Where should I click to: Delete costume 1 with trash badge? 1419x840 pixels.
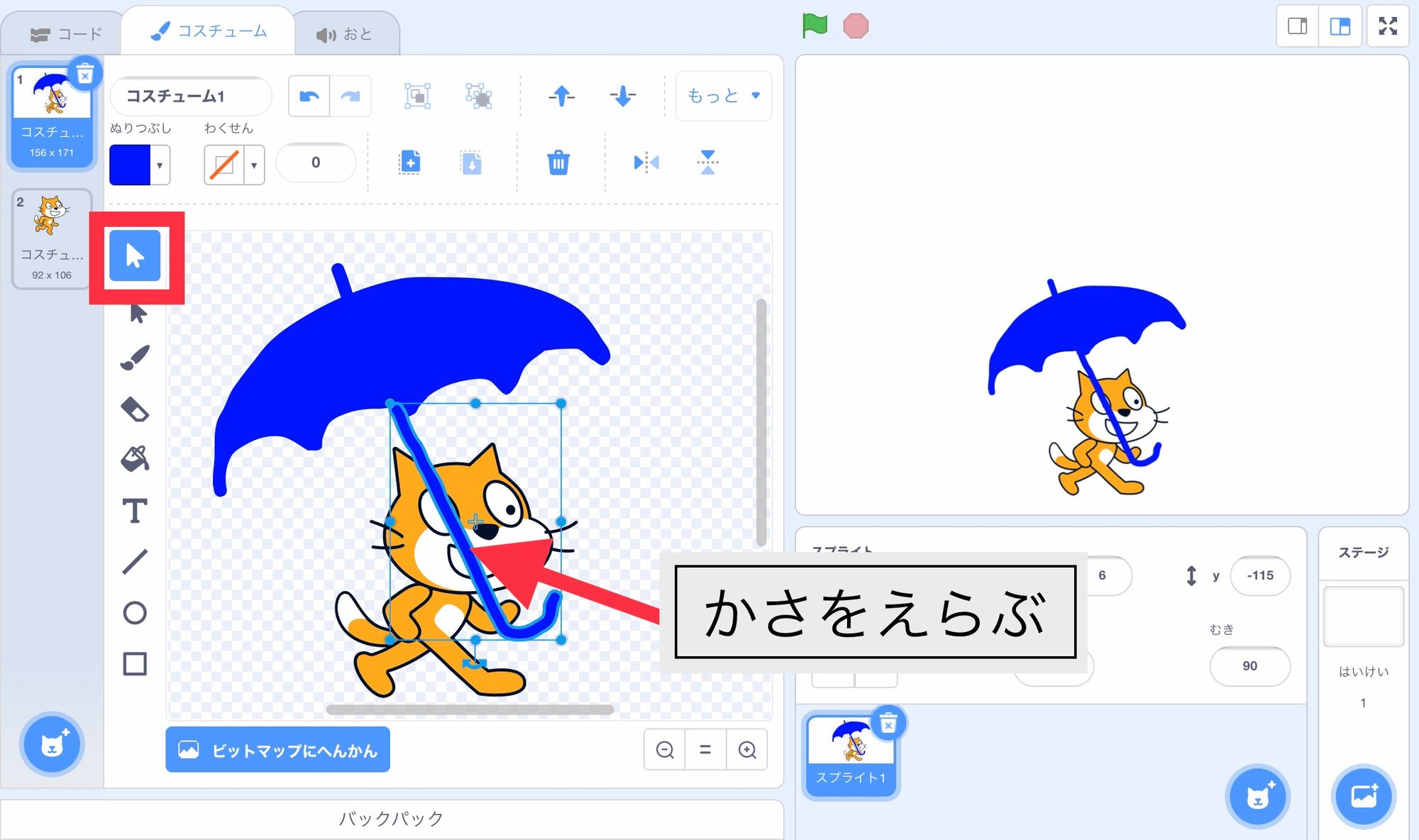click(x=85, y=74)
